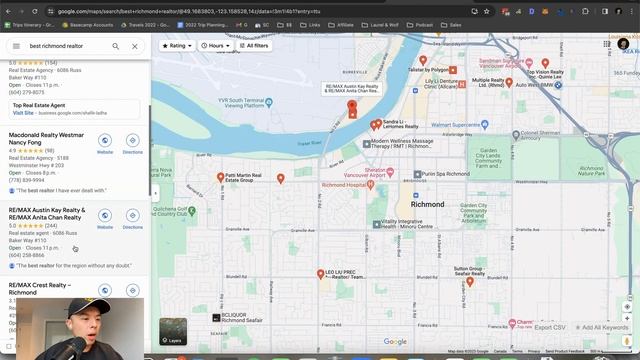Open RE/MAX Austin Kay Realty website icon
Screen dimensions: 640x360
click(x=105, y=216)
